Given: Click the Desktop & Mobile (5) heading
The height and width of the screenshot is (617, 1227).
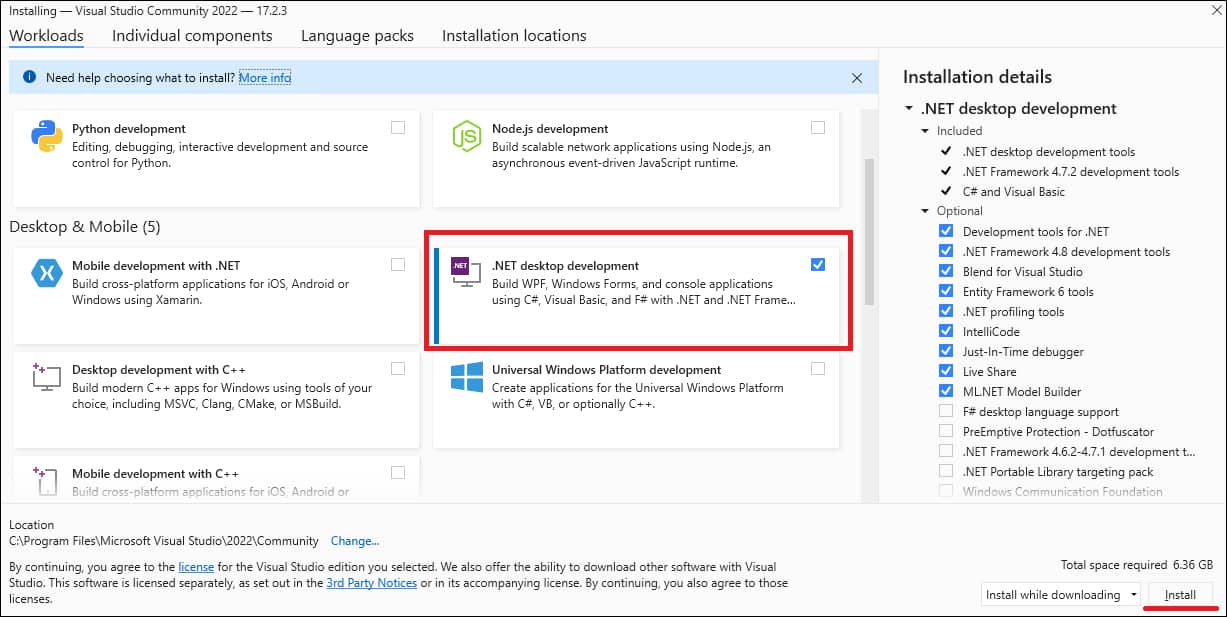Looking at the screenshot, I should click(85, 227).
